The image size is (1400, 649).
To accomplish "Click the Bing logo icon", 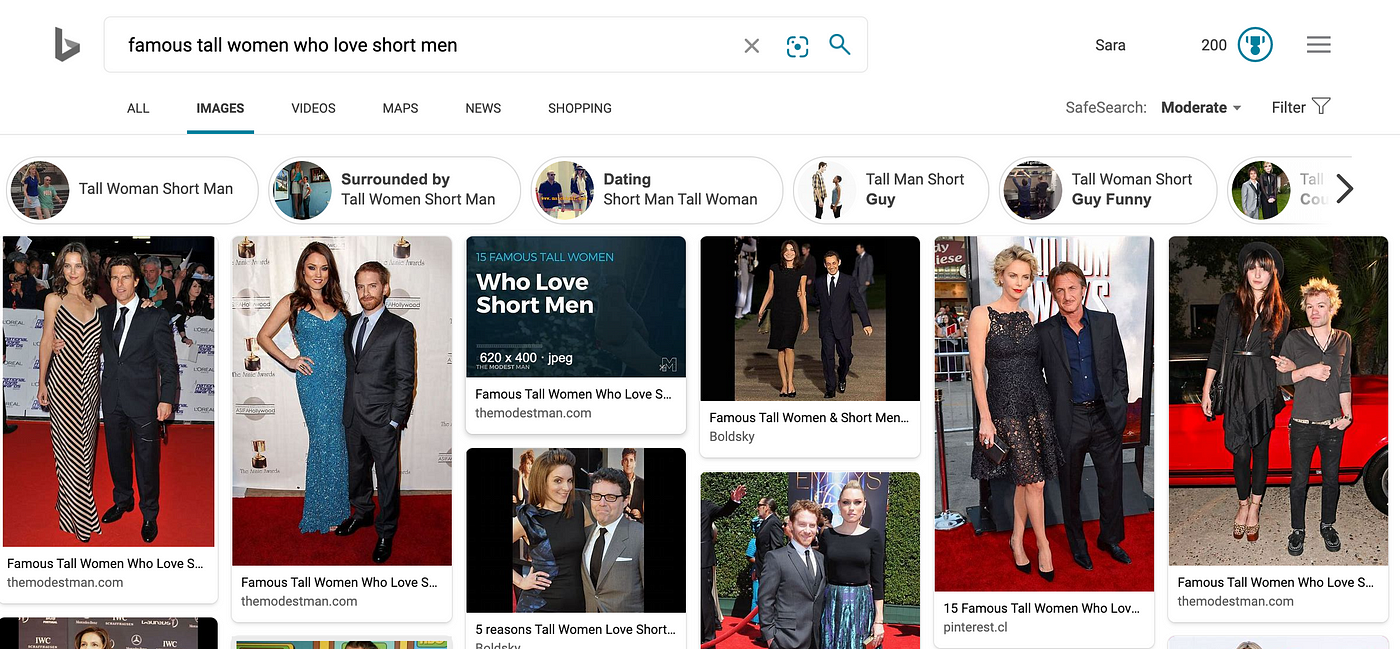I will [x=67, y=45].
